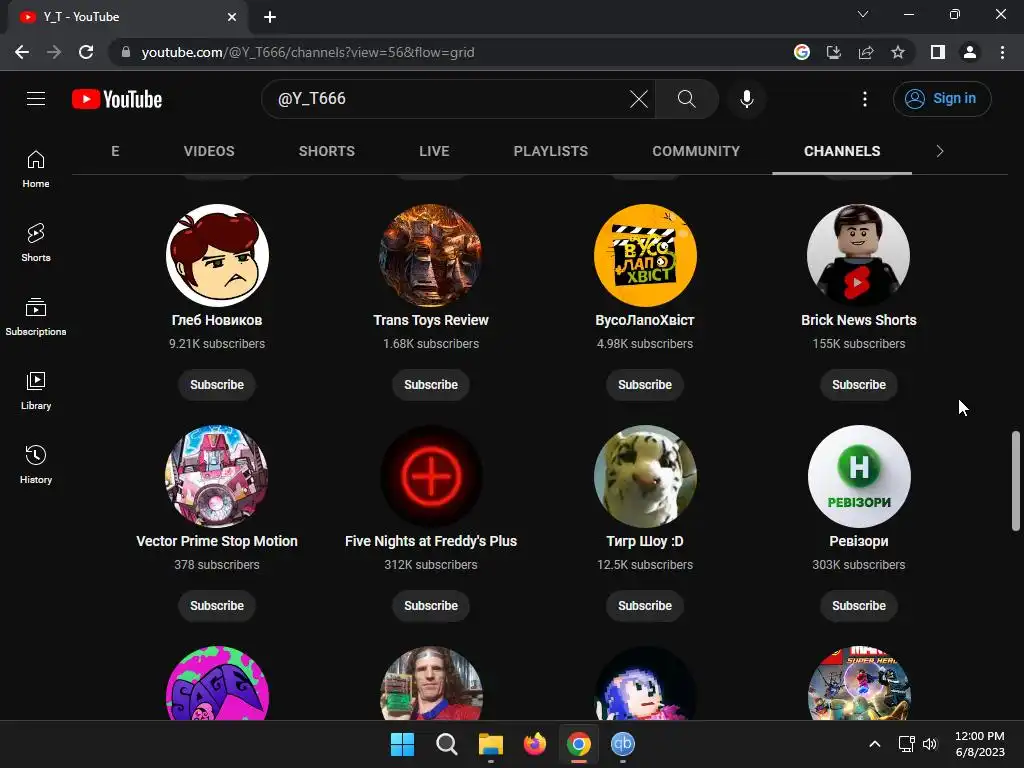Subscribe to Brick News Shorts
The image size is (1024, 768).
(x=859, y=385)
